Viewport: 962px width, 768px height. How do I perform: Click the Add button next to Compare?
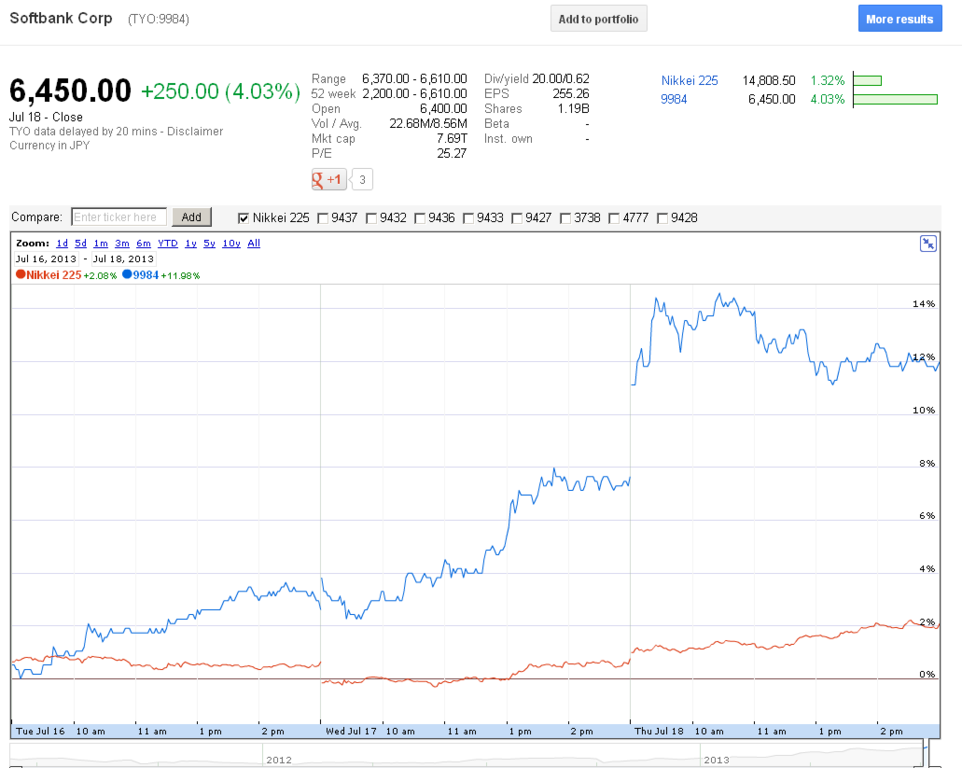[191, 217]
